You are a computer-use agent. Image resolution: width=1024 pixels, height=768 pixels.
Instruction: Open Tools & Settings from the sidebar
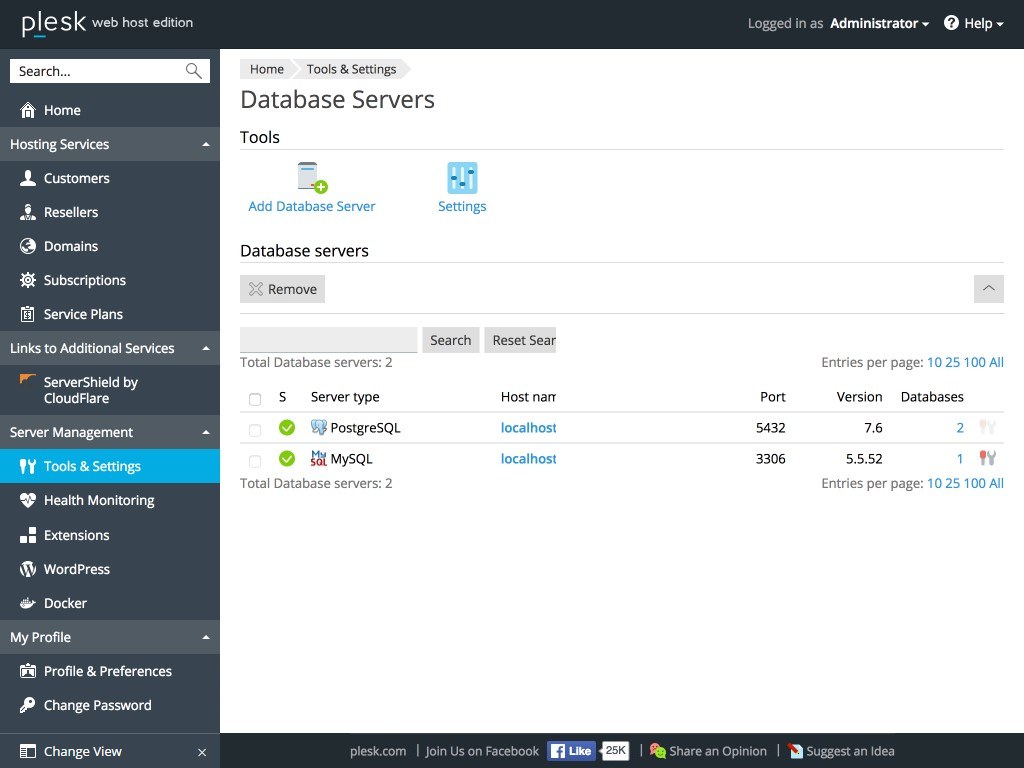pyautogui.click(x=91, y=465)
